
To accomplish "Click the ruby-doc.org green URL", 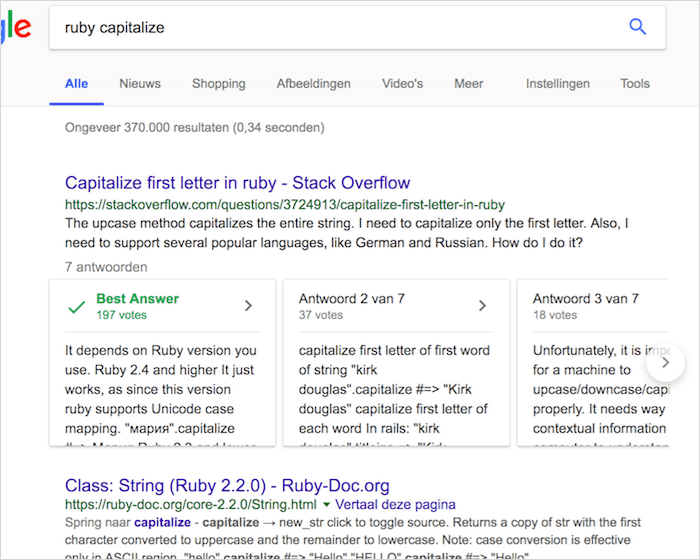I will click(191, 505).
